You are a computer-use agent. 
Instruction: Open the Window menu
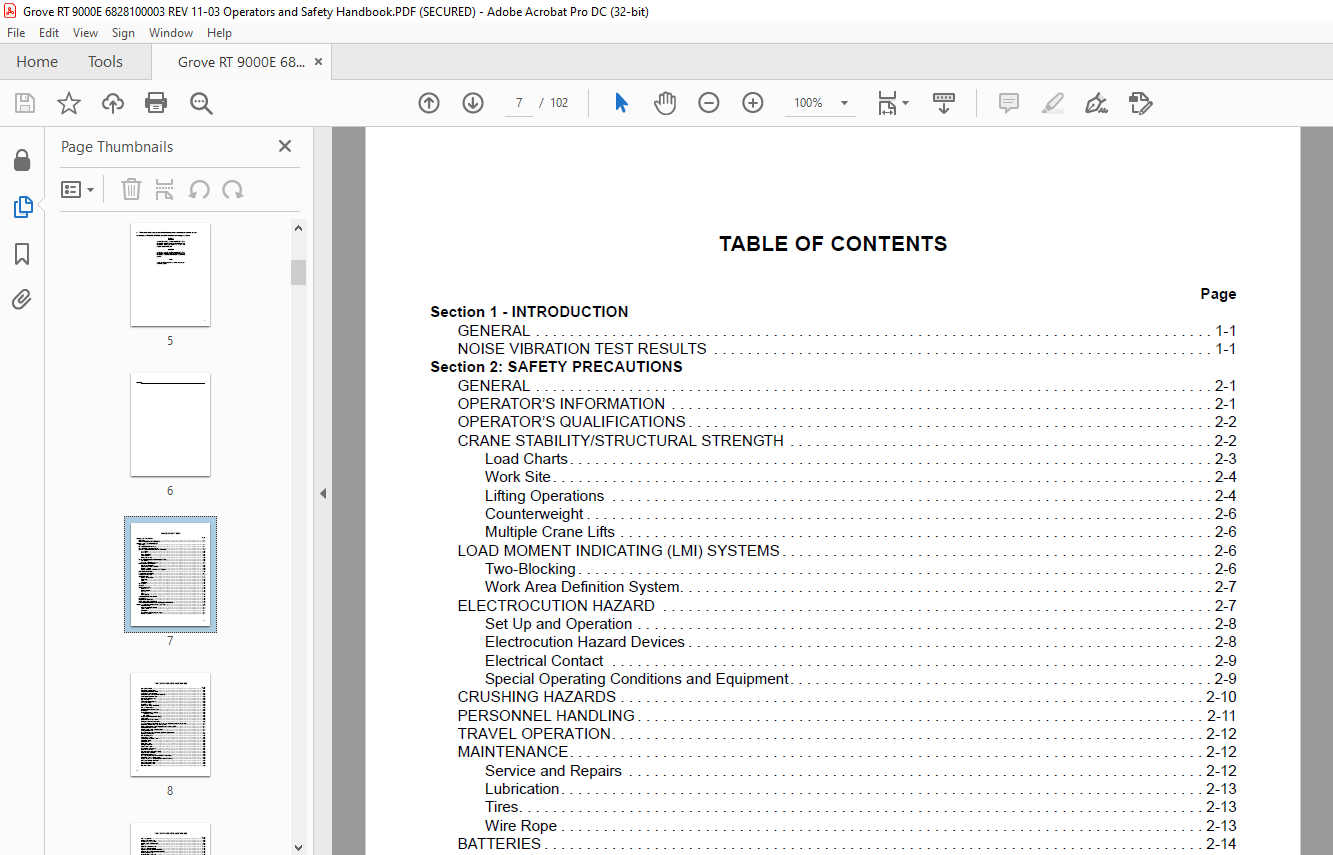pos(171,33)
